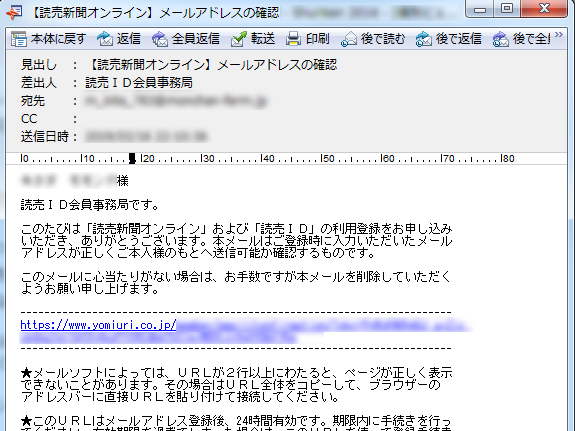Click the 転送 text label
This screenshot has width=575, height=431.
tap(263, 39)
